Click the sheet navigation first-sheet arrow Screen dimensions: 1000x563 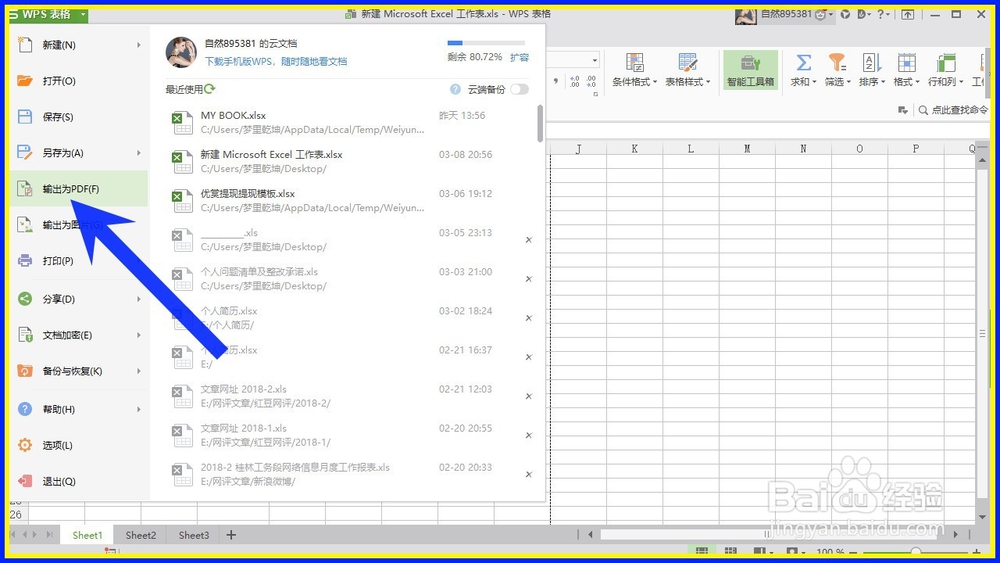(13, 534)
